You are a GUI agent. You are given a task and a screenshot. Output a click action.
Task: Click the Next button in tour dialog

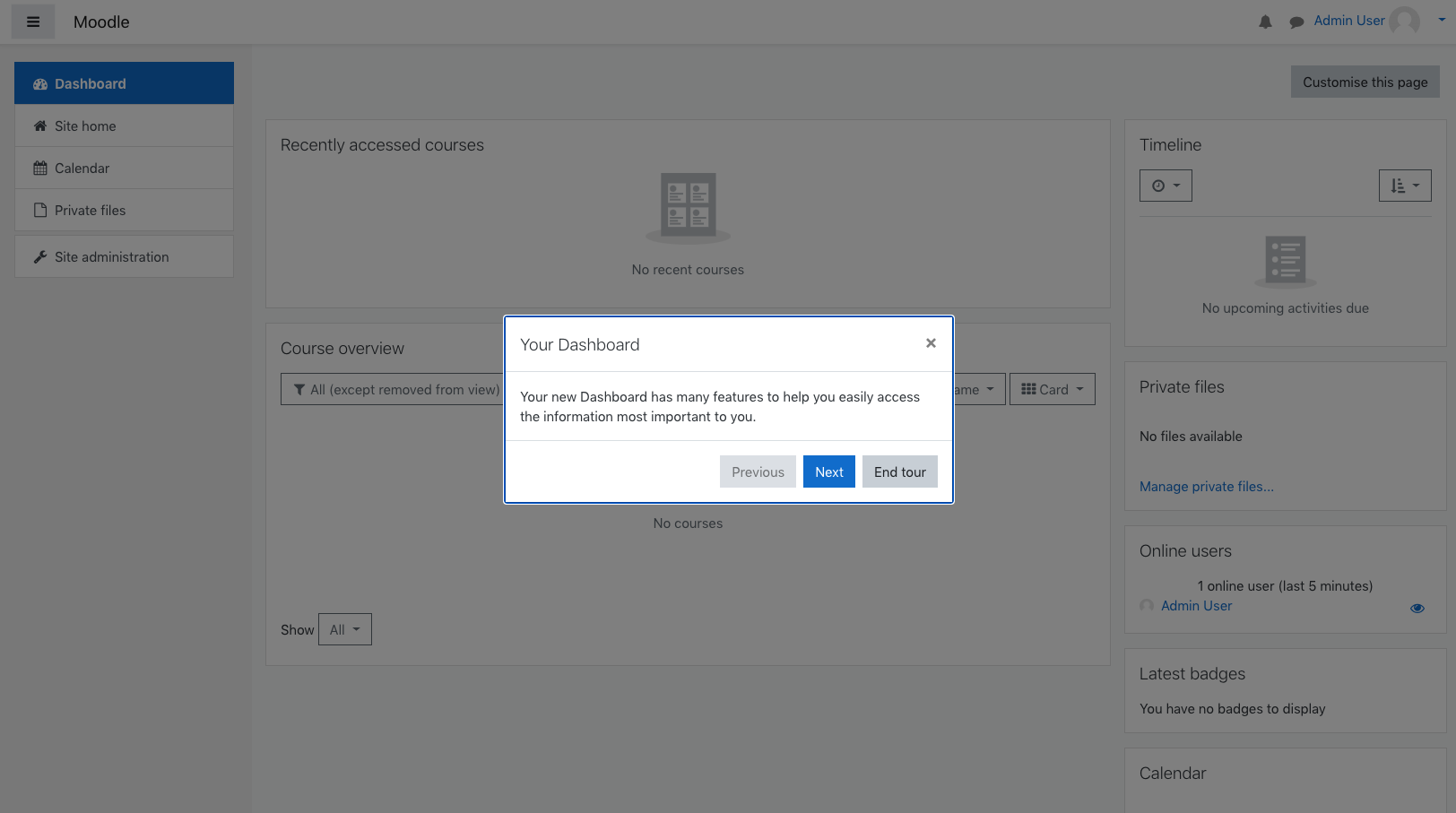click(828, 471)
